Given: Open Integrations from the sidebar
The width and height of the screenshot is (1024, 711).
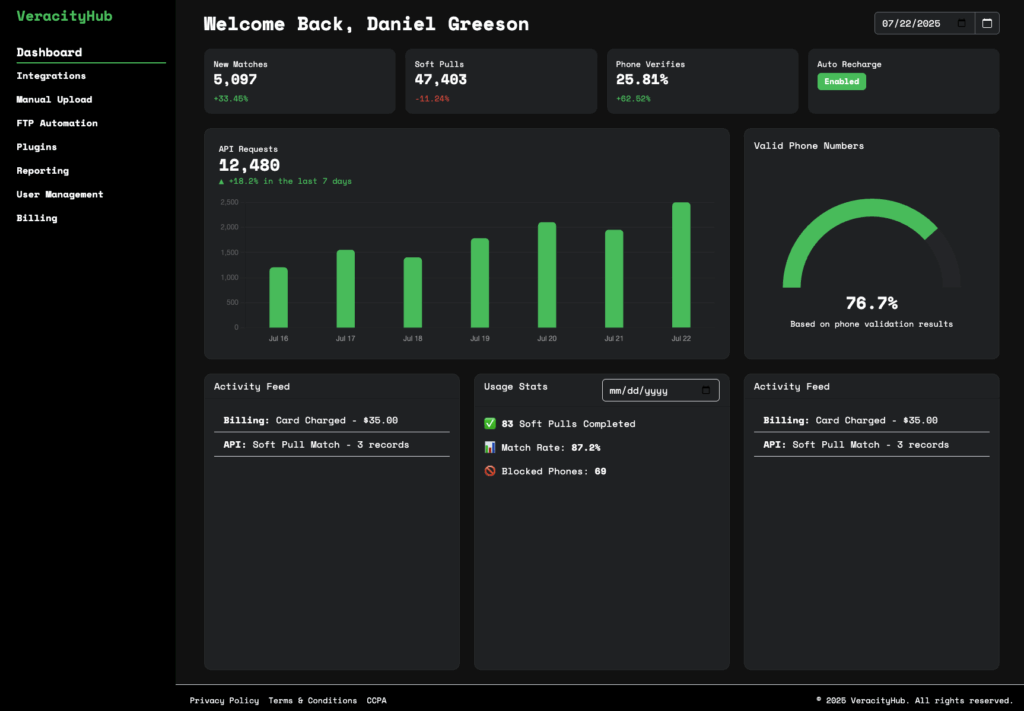Looking at the screenshot, I should [x=51, y=76].
